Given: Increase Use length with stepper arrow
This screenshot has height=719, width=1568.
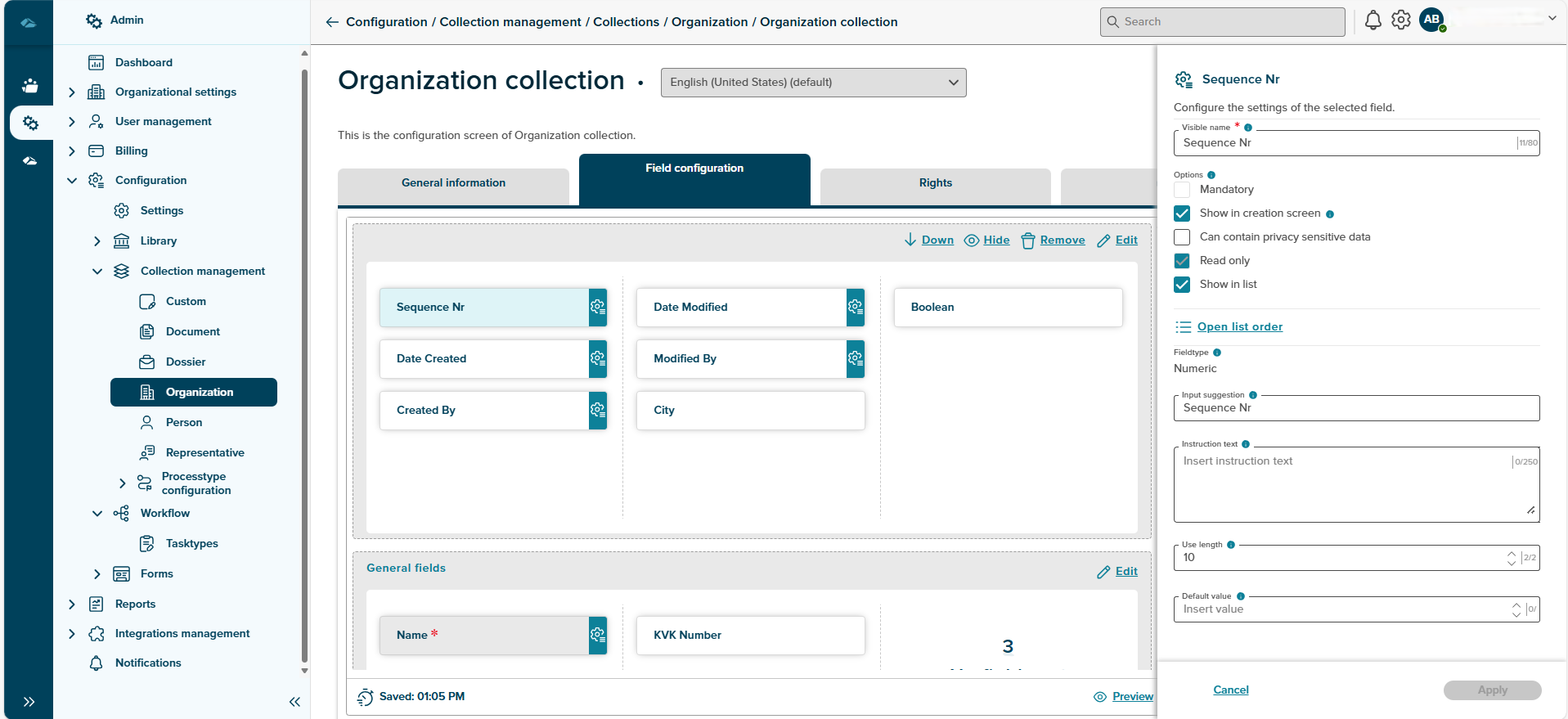Looking at the screenshot, I should click(x=1512, y=554).
